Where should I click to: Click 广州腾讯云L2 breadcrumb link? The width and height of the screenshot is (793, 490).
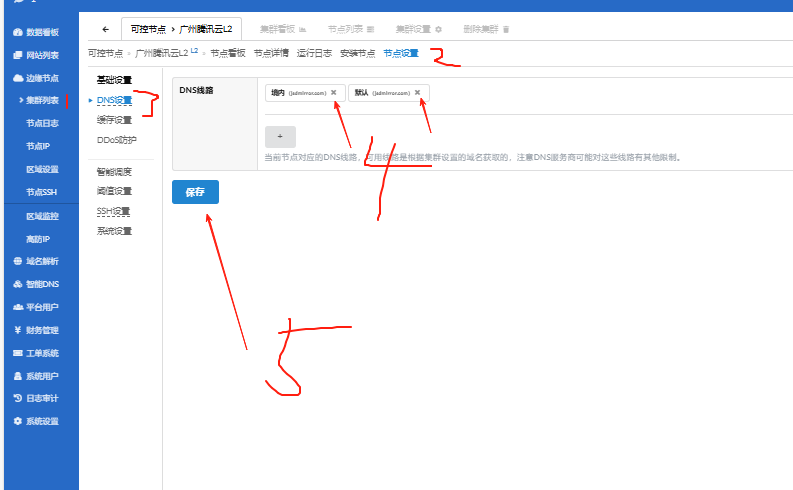point(162,53)
